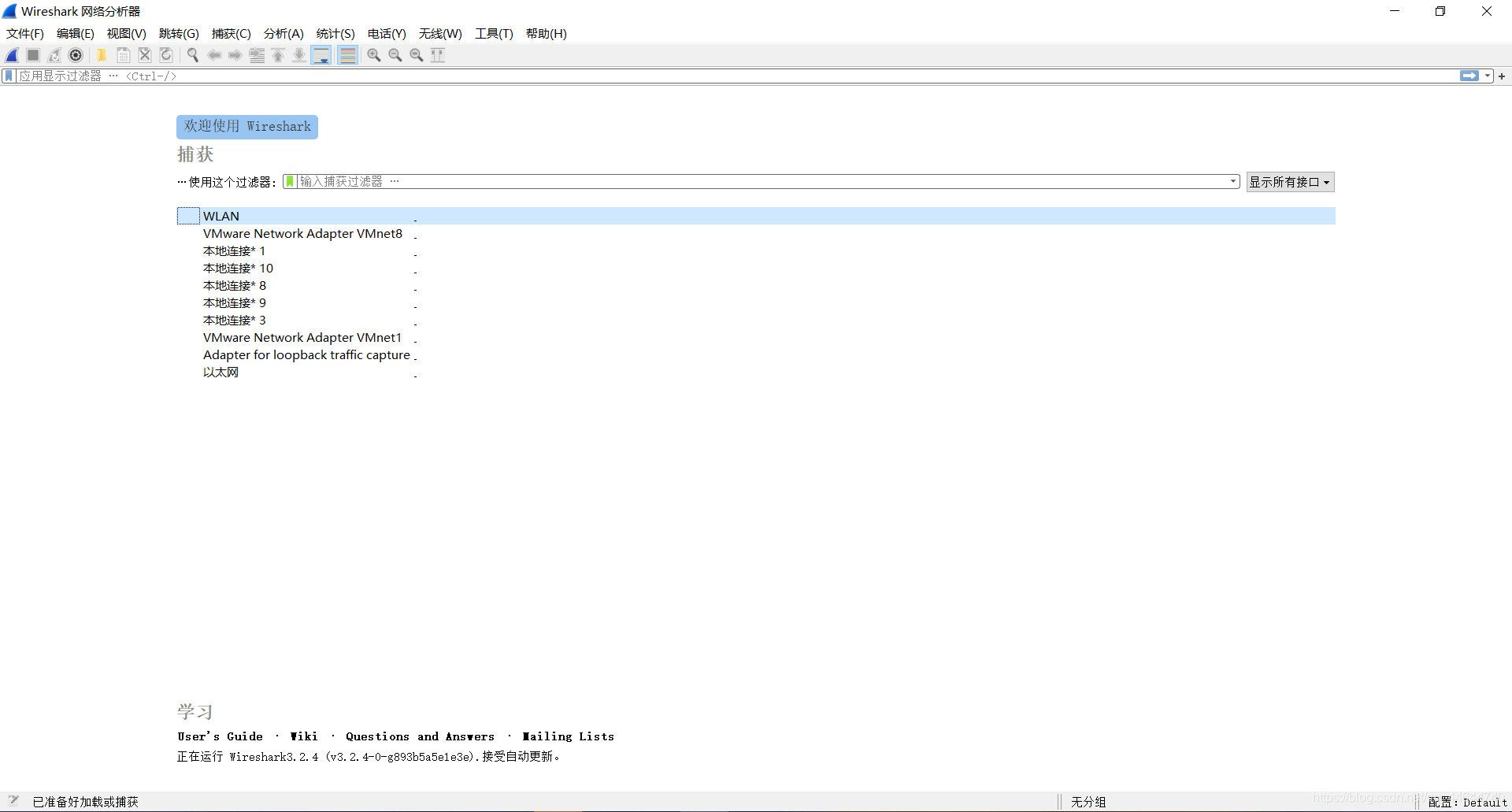The width and height of the screenshot is (1512, 812).
Task: Open the 编辑(E) menu
Action: point(76,34)
